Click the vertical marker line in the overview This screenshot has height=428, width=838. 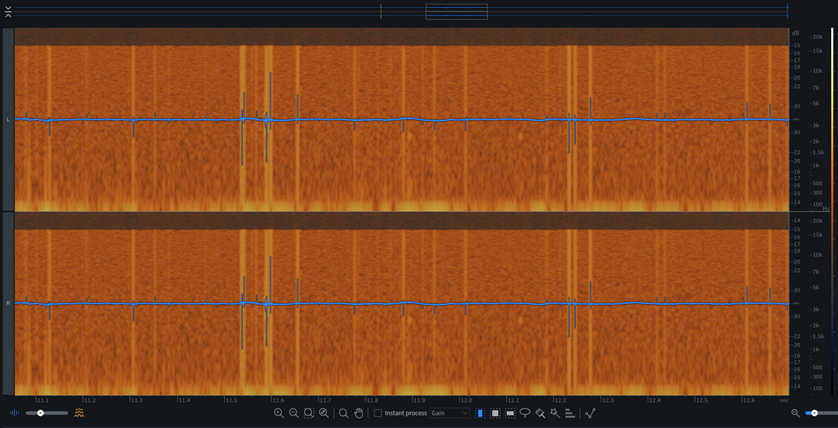pos(381,11)
